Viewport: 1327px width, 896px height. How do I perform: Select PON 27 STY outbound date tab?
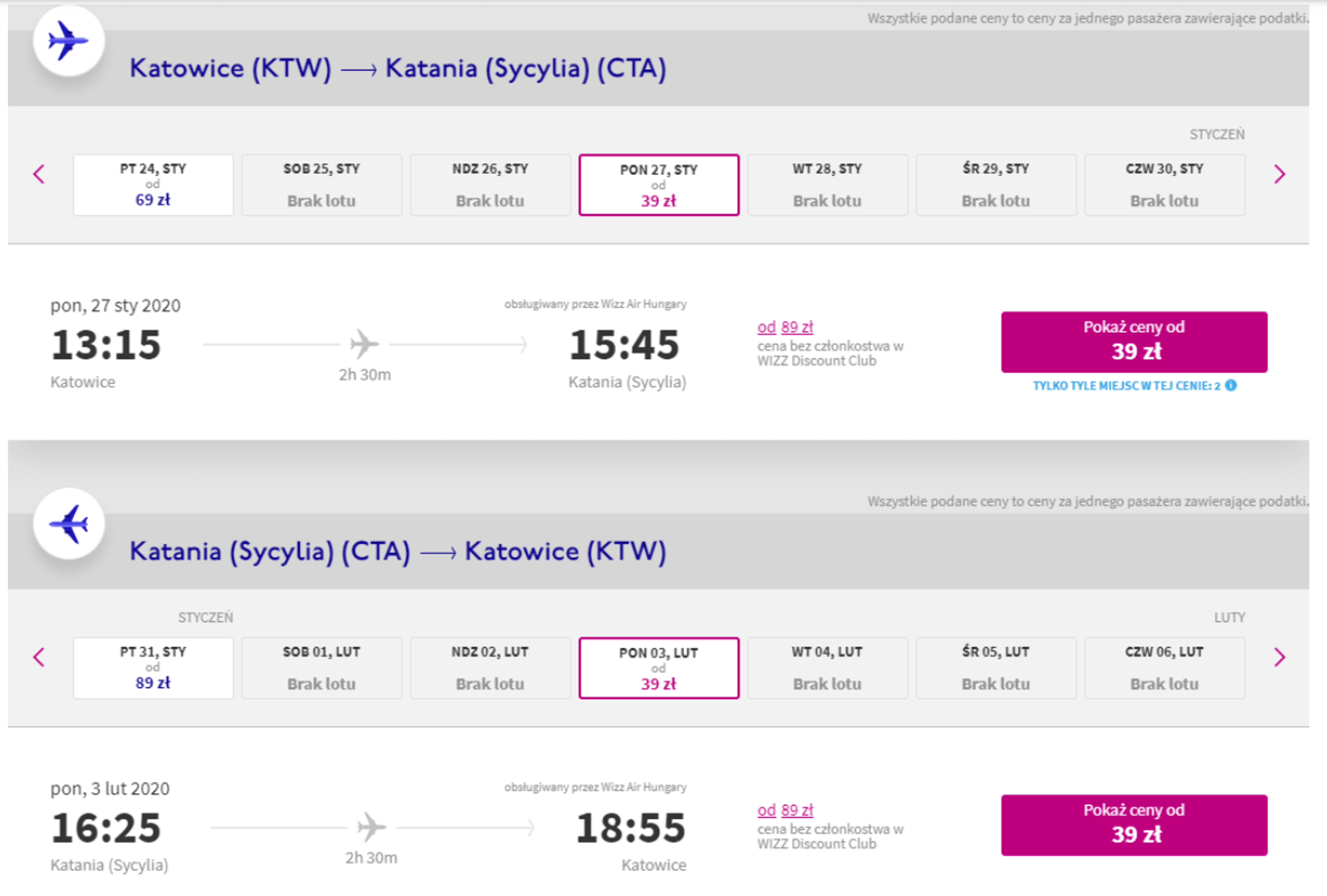[x=658, y=185]
